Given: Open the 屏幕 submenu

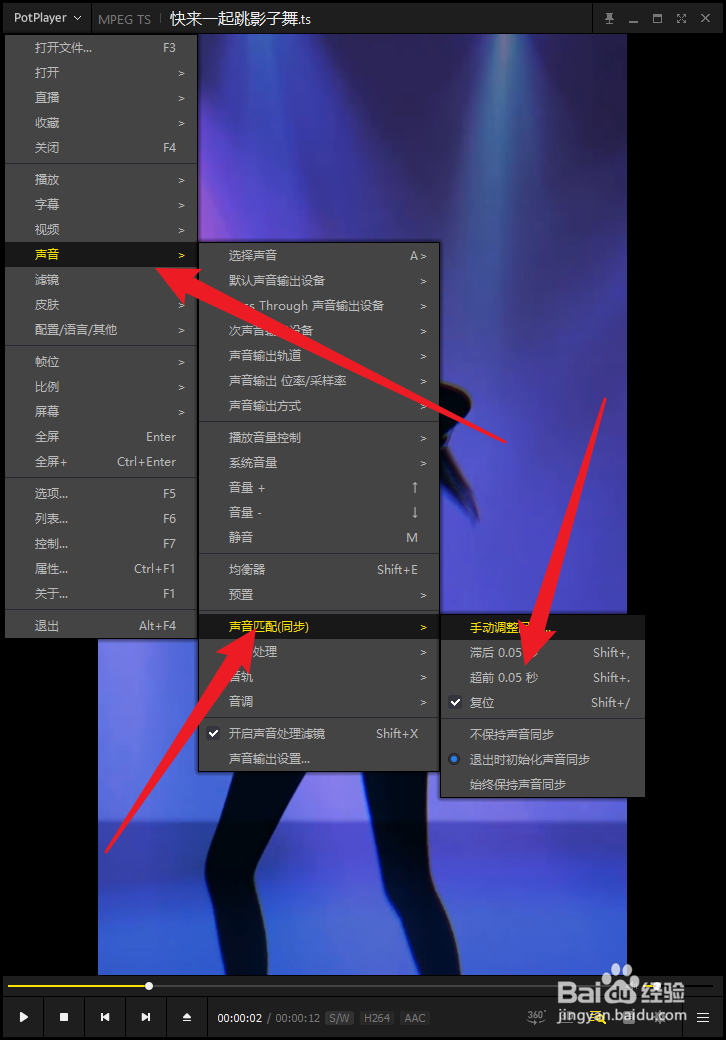Looking at the screenshot, I should [101, 411].
